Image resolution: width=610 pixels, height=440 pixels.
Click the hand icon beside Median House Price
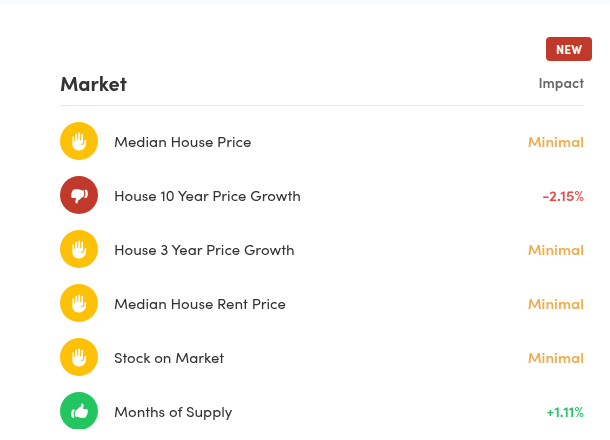[79, 142]
